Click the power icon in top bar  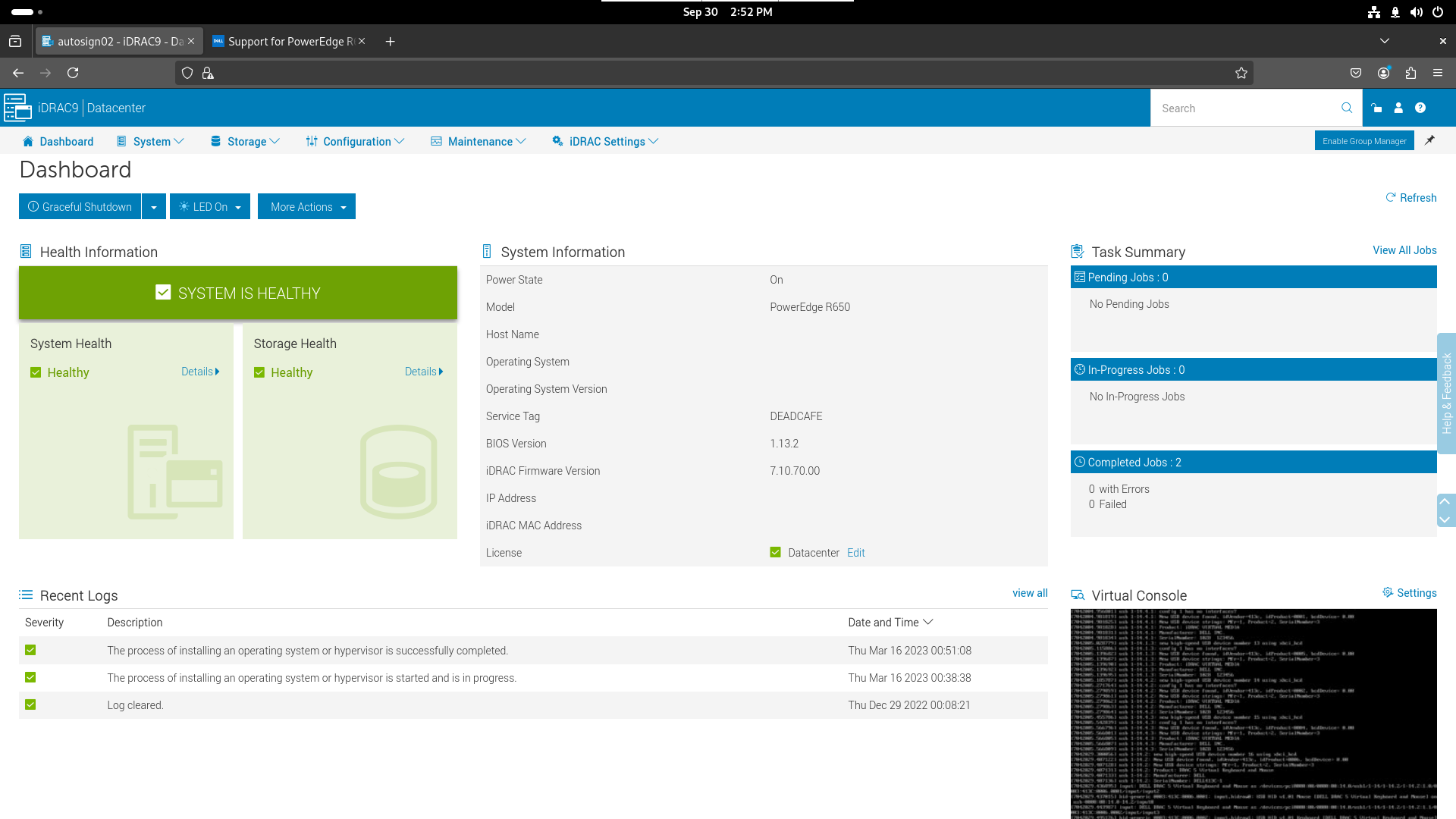(1438, 12)
